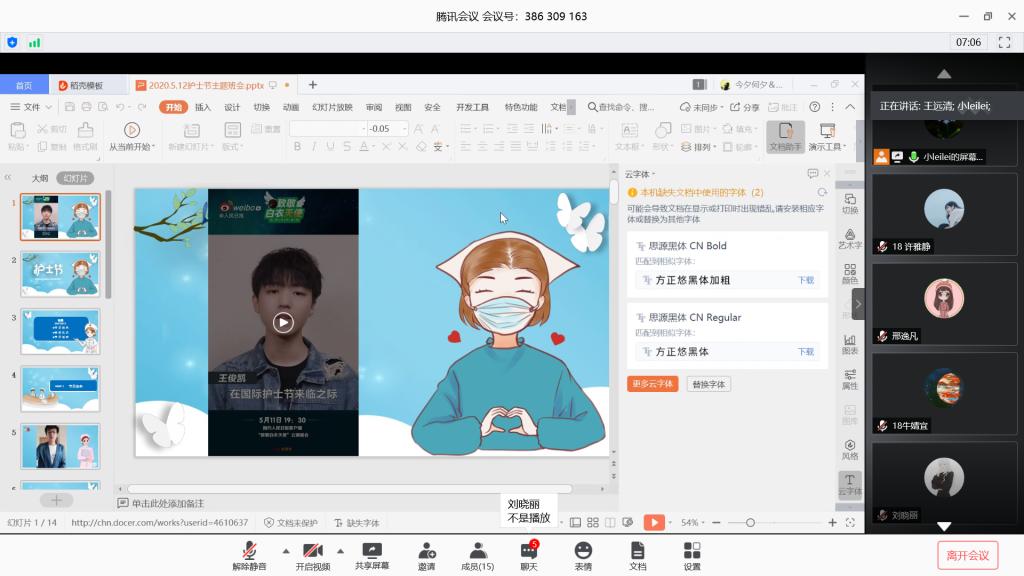Open the Documents (文档) icon in meeting toolbar

click(x=637, y=551)
